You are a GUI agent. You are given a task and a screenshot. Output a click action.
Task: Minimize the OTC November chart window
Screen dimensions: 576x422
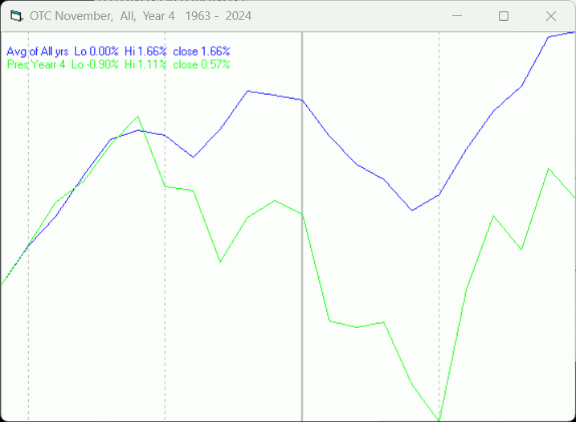pyautogui.click(x=457, y=16)
